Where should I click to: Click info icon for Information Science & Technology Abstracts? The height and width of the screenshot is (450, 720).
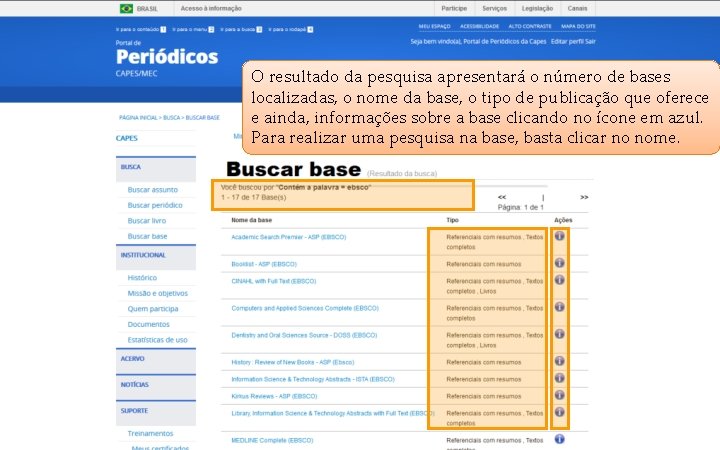pos(559,378)
